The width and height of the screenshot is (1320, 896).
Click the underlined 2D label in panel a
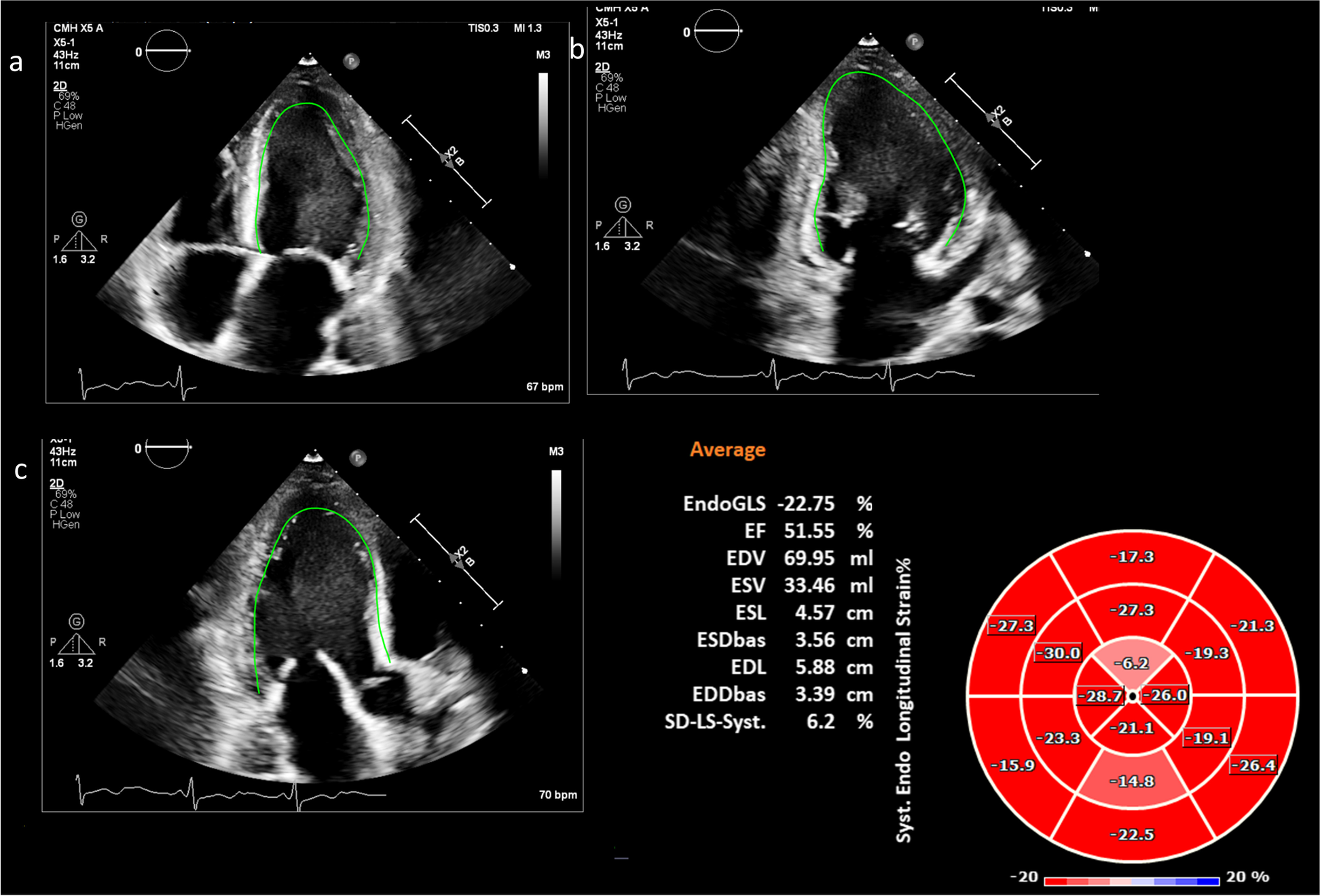click(x=60, y=86)
